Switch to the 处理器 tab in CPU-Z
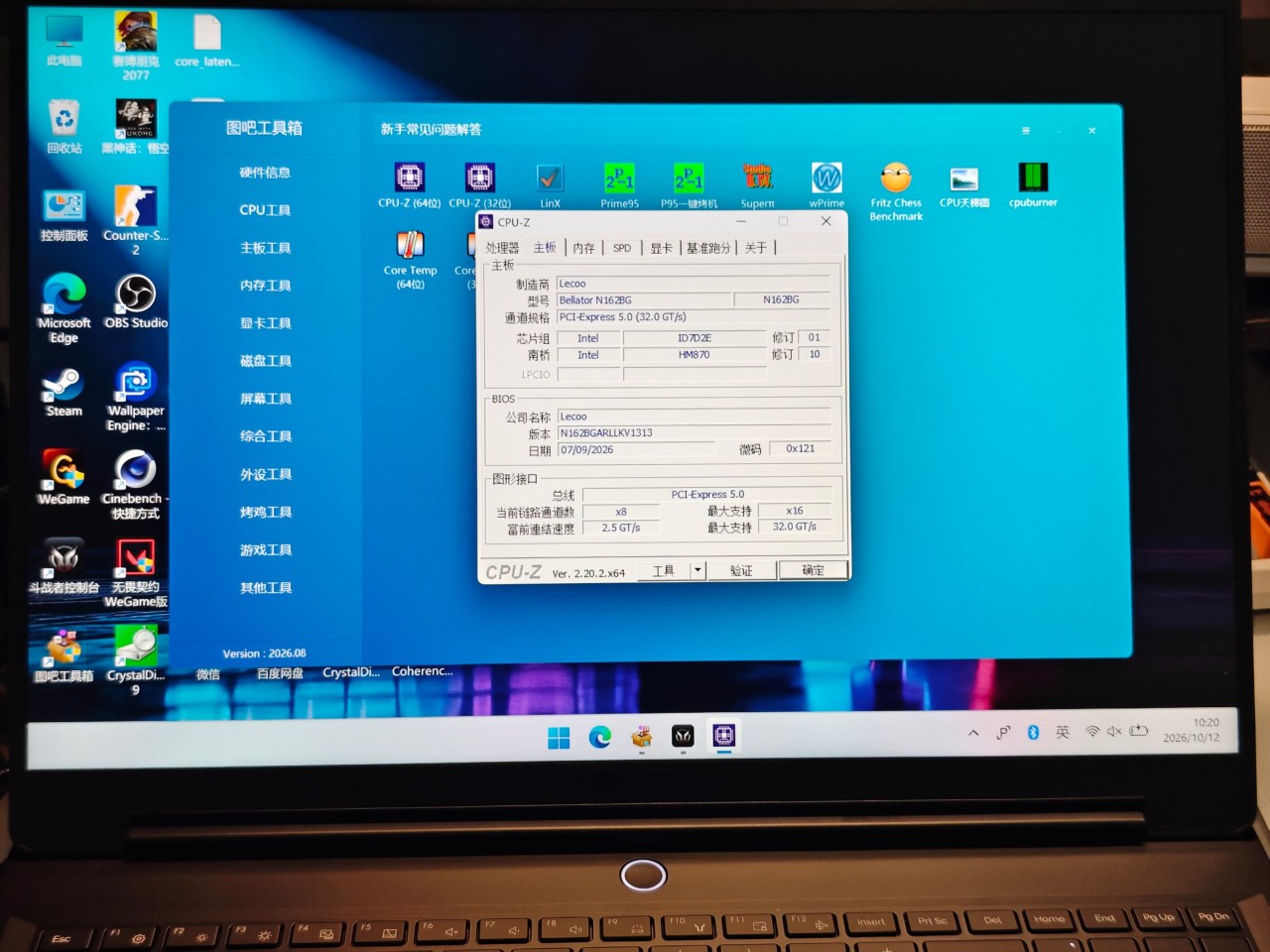The width and height of the screenshot is (1270, 952). point(502,248)
